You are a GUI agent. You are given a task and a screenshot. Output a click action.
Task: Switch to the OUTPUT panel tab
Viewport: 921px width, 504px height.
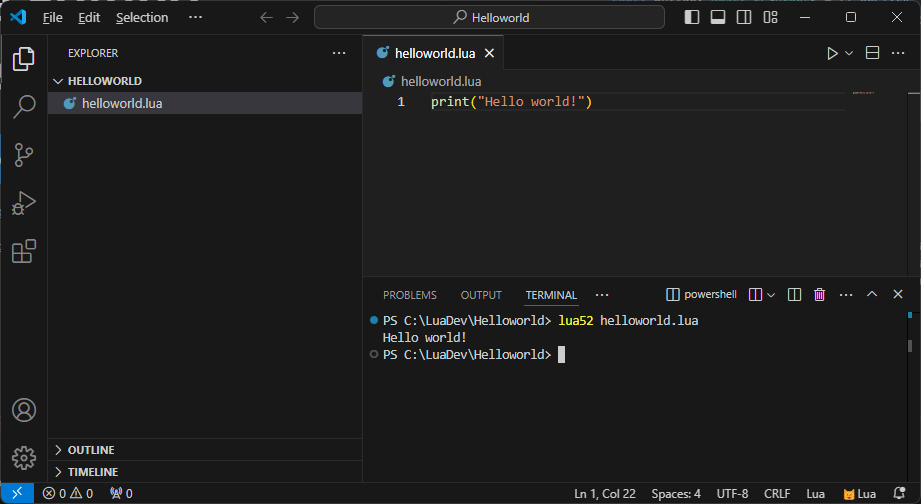(x=481, y=295)
